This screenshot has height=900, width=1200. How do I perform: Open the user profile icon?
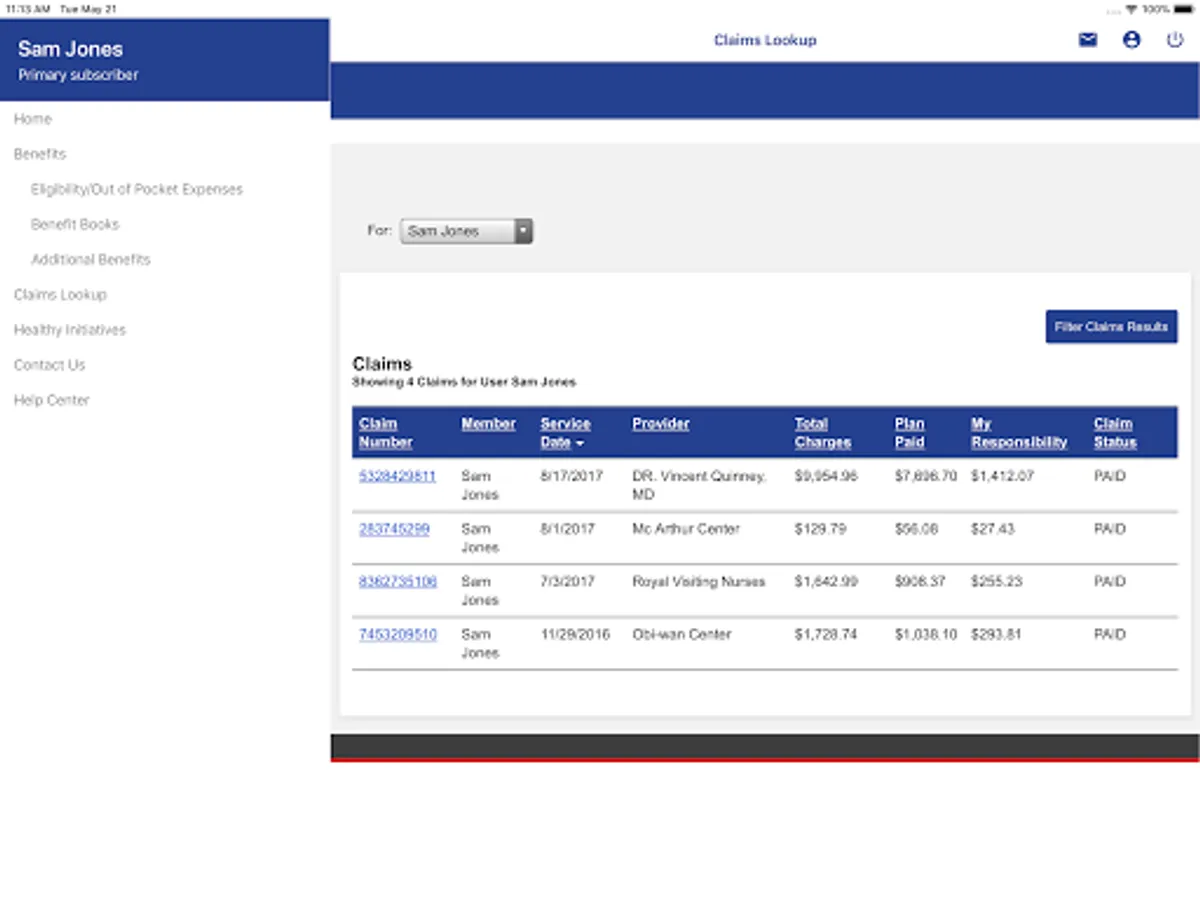pyautogui.click(x=1131, y=40)
